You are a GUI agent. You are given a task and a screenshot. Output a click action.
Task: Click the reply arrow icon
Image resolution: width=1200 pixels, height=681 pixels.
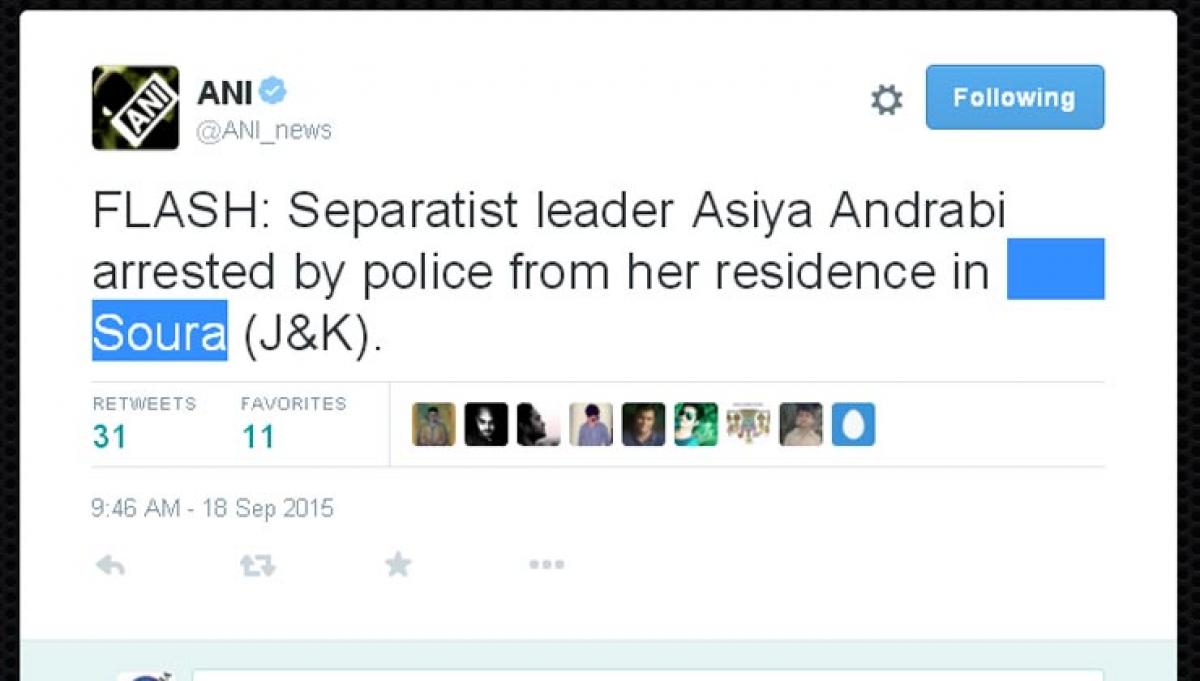click(110, 565)
